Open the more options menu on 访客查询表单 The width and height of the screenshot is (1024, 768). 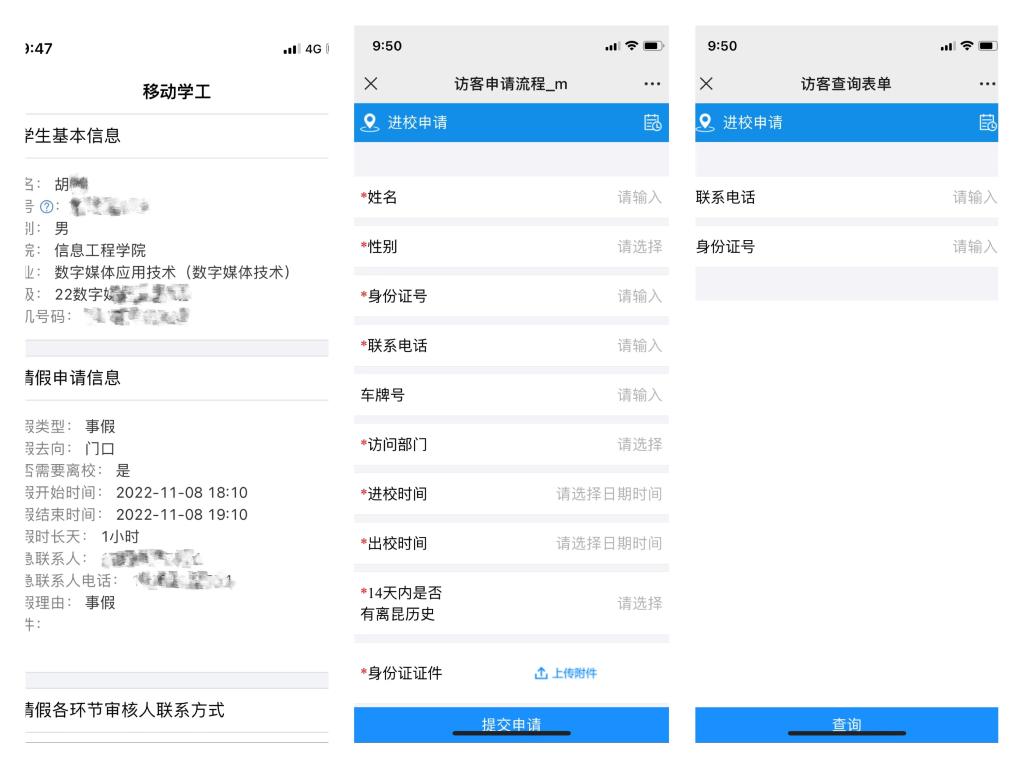(987, 84)
